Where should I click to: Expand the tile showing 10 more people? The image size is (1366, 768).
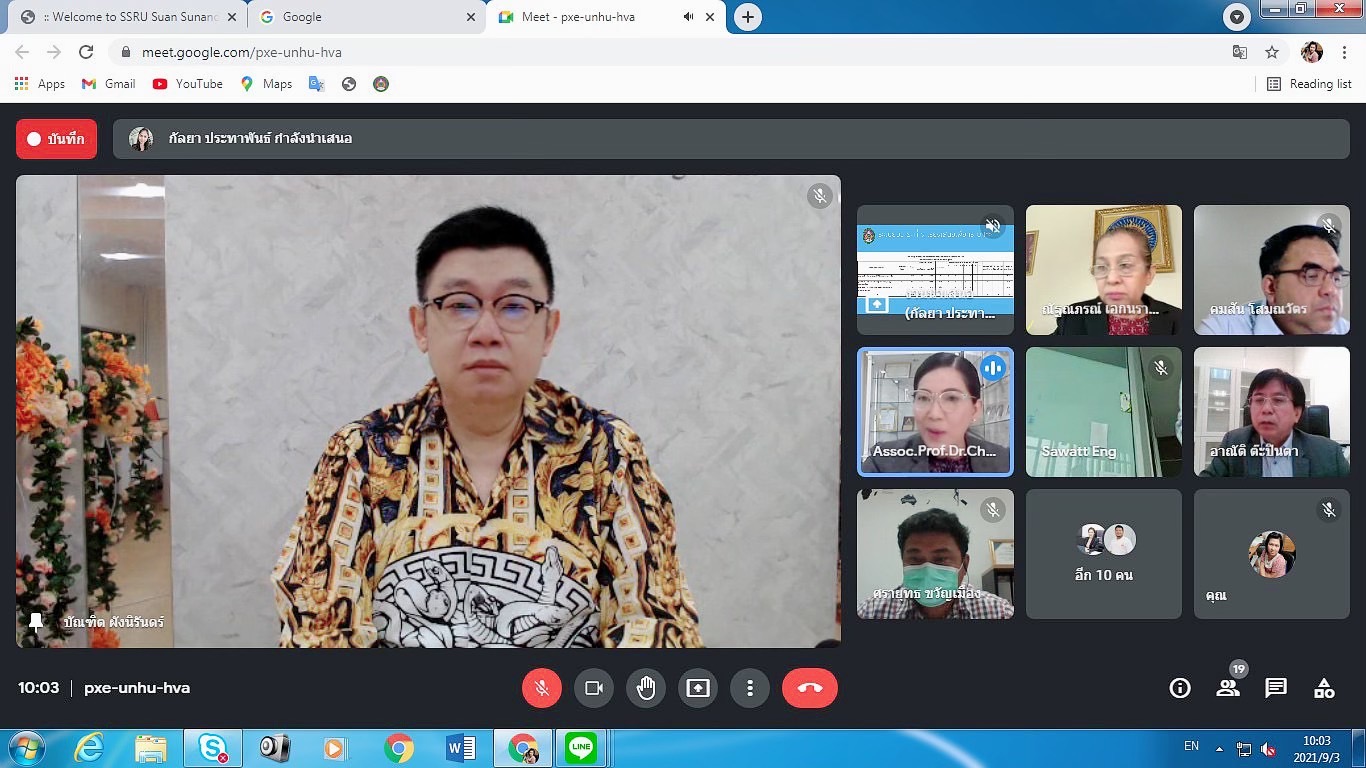(x=1103, y=554)
